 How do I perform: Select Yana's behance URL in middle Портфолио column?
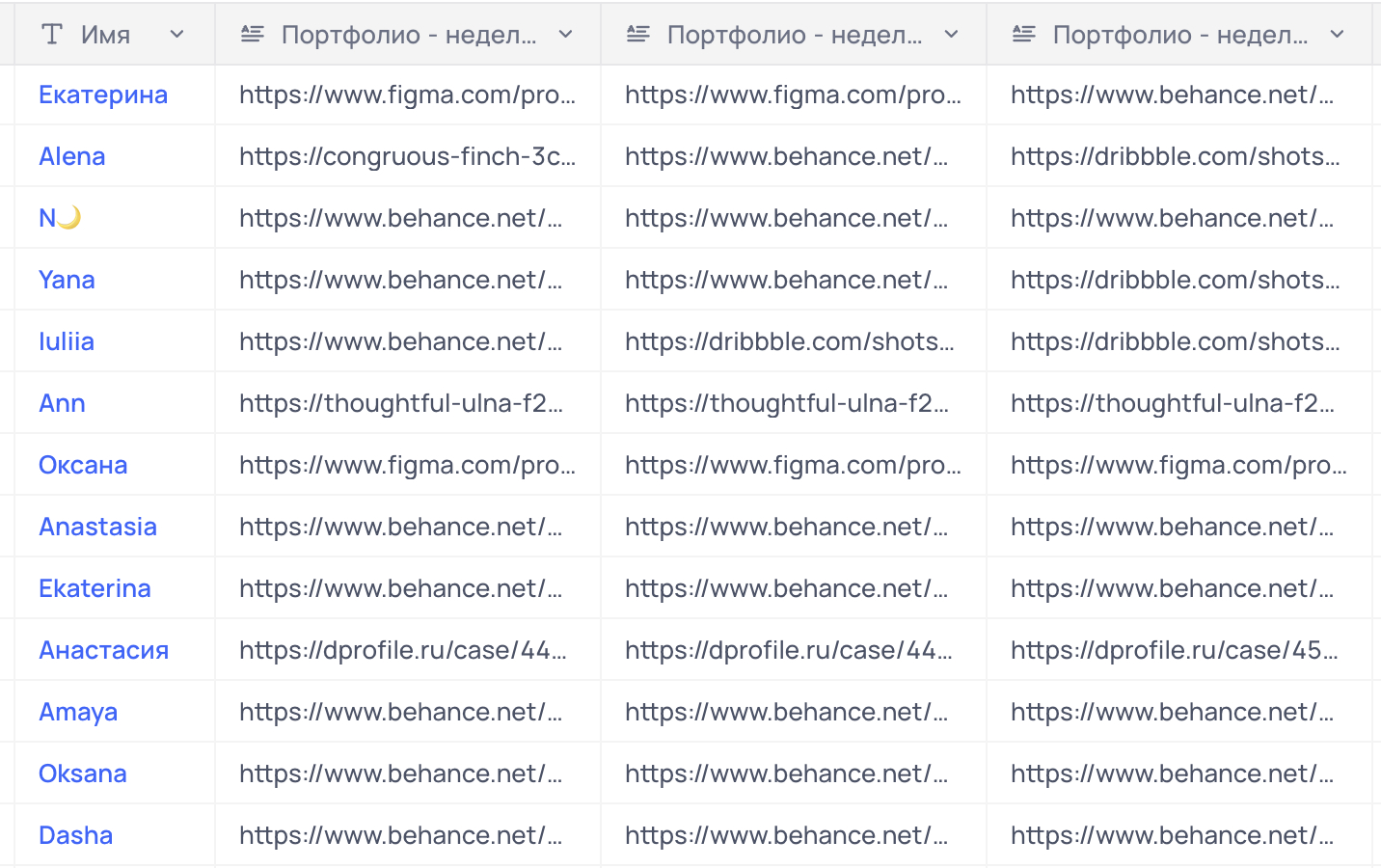pos(794,280)
